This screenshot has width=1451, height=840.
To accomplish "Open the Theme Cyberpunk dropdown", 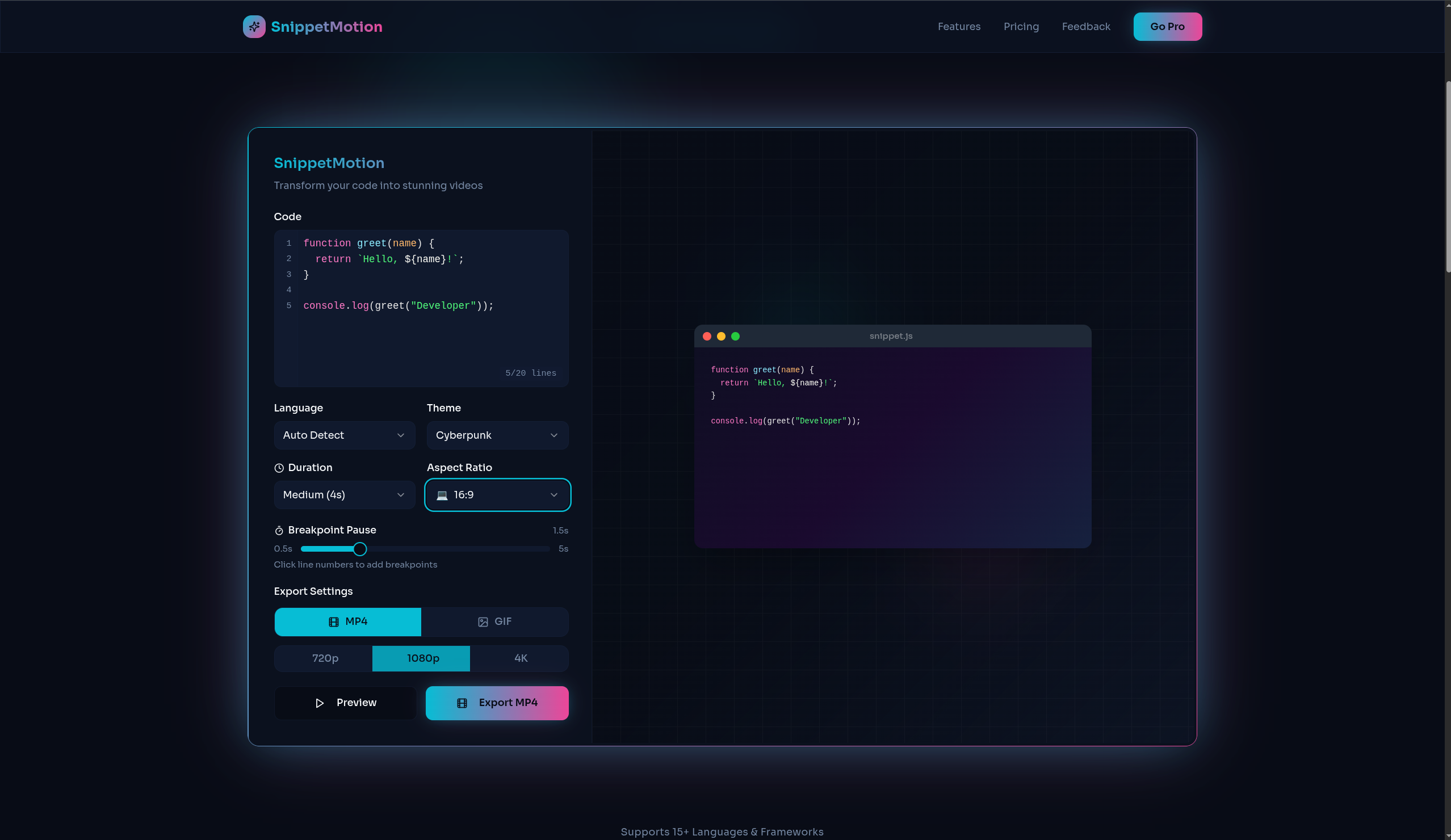I will (x=497, y=435).
